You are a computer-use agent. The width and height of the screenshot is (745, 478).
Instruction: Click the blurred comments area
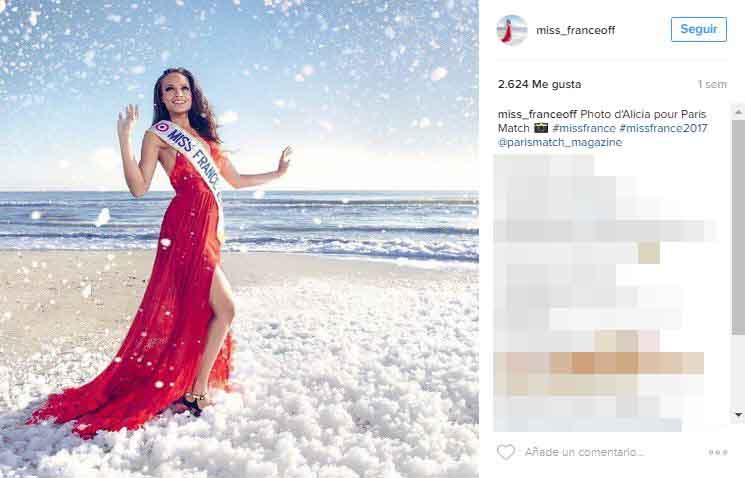(x=603, y=294)
